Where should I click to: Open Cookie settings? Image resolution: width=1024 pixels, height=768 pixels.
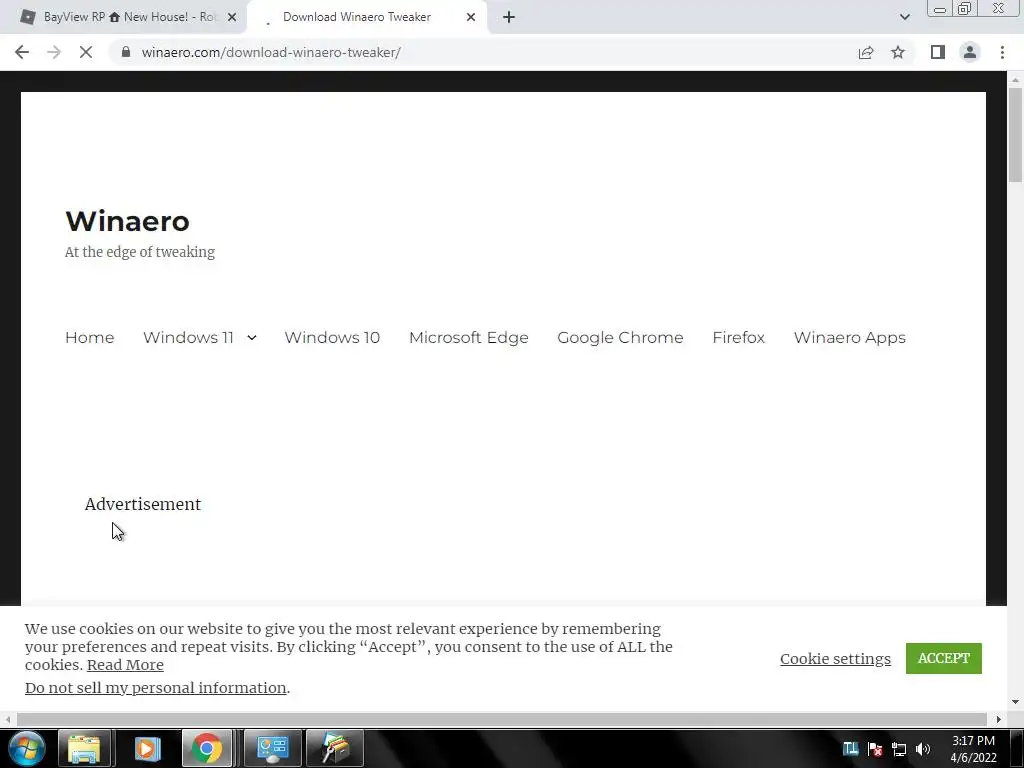[835, 658]
